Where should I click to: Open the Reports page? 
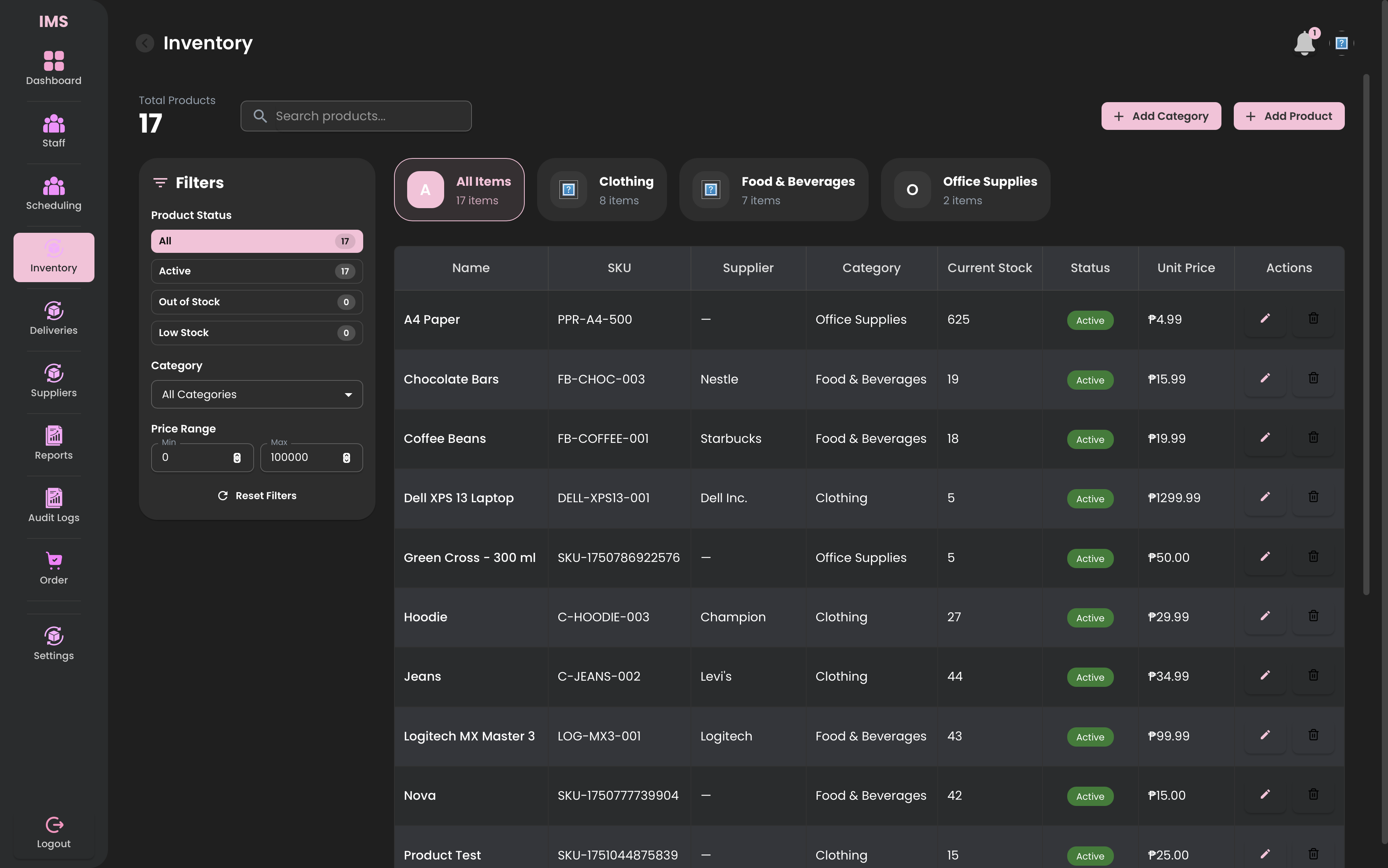pos(54,443)
